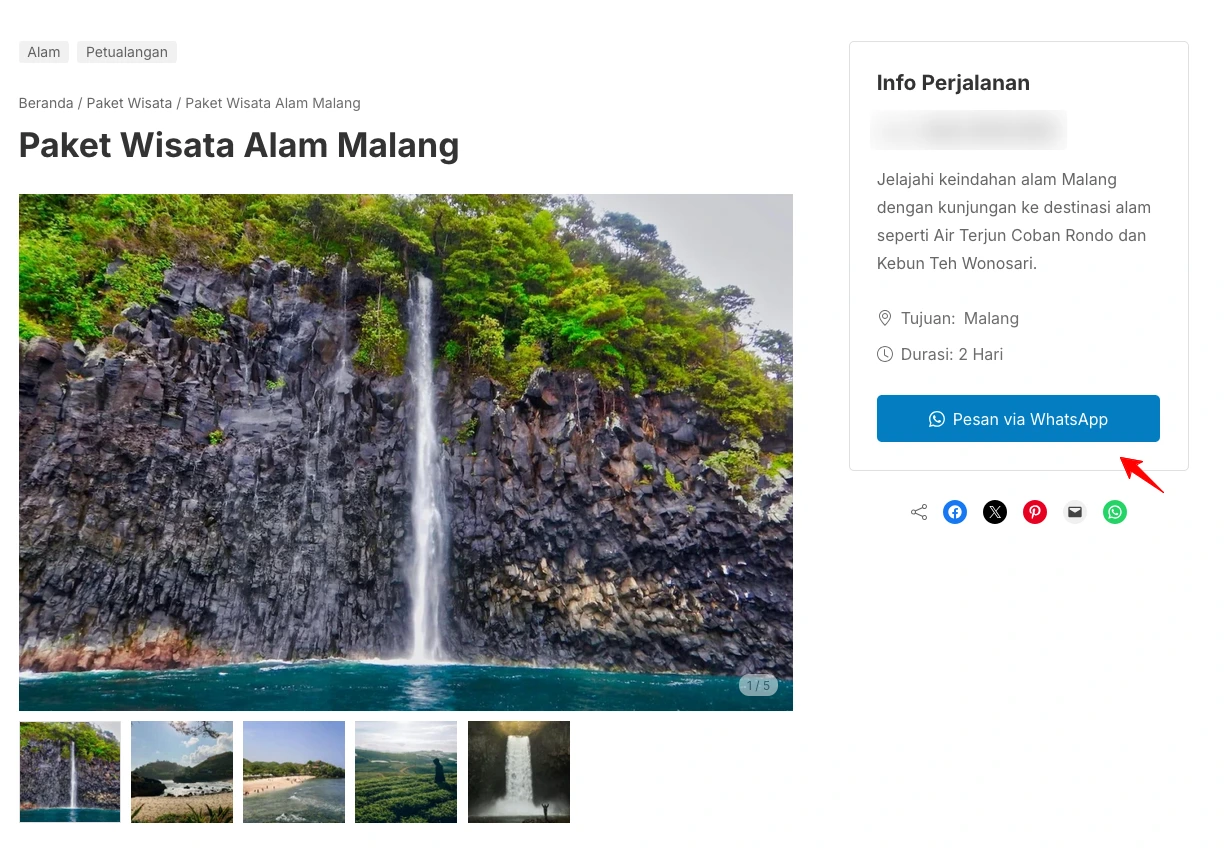
Task: Share the package via email
Action: coord(1074,511)
